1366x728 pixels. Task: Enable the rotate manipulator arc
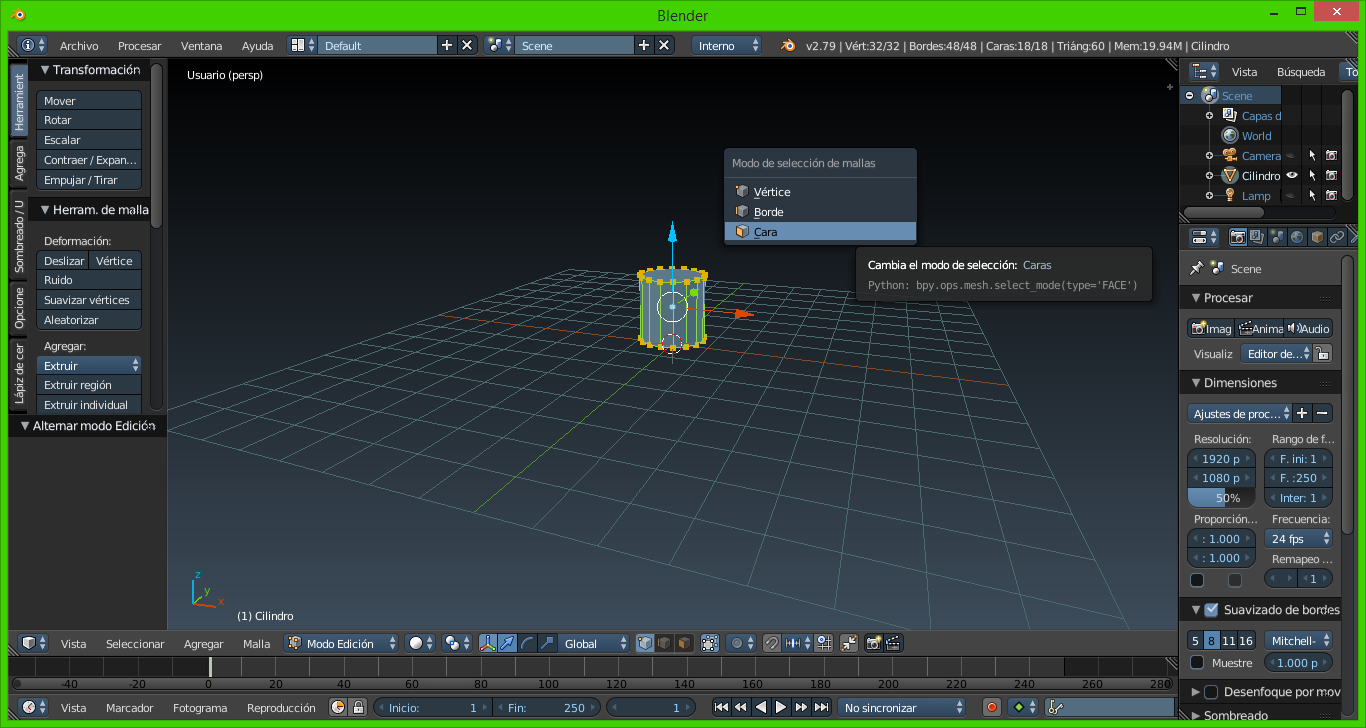pyautogui.click(x=527, y=643)
